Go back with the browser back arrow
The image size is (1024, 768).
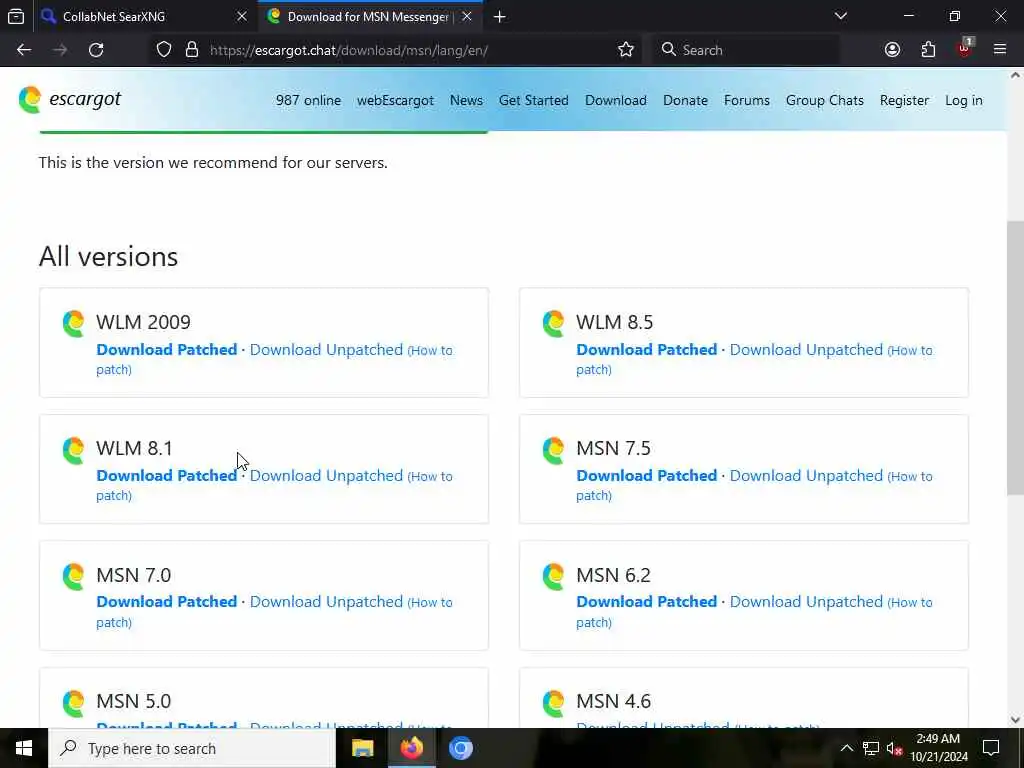click(24, 50)
